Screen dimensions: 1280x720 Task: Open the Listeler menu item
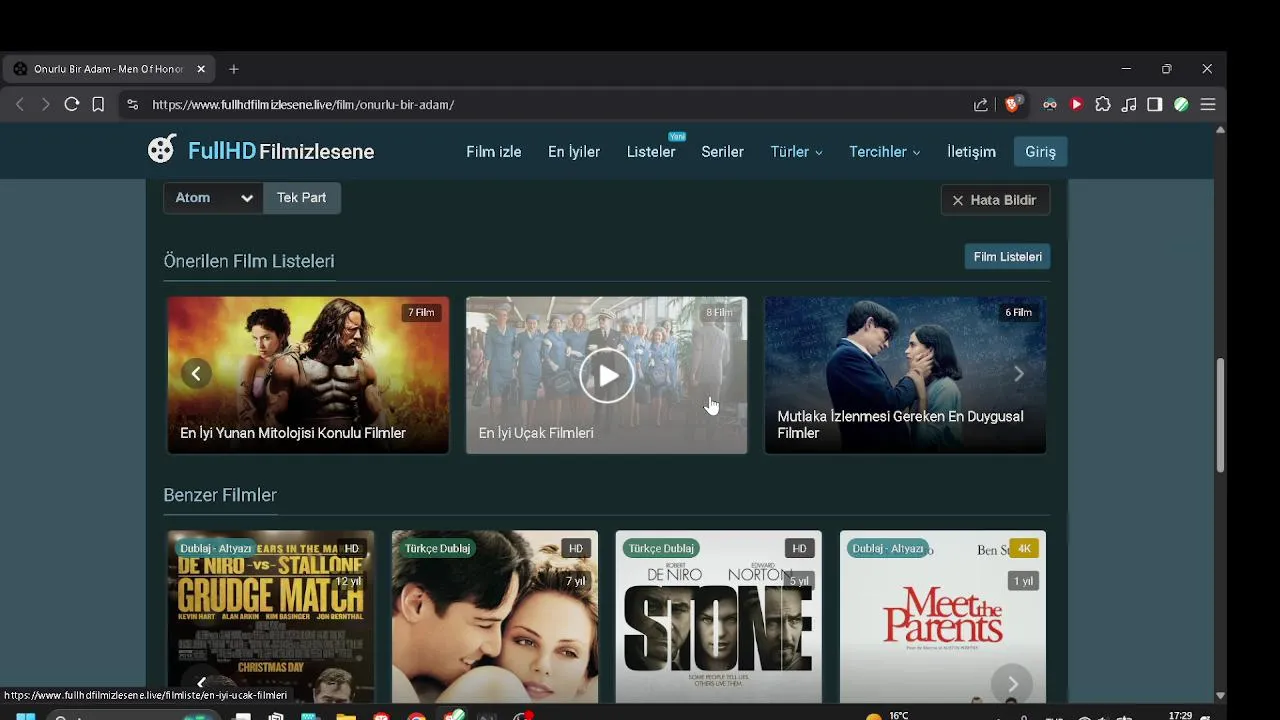651,152
